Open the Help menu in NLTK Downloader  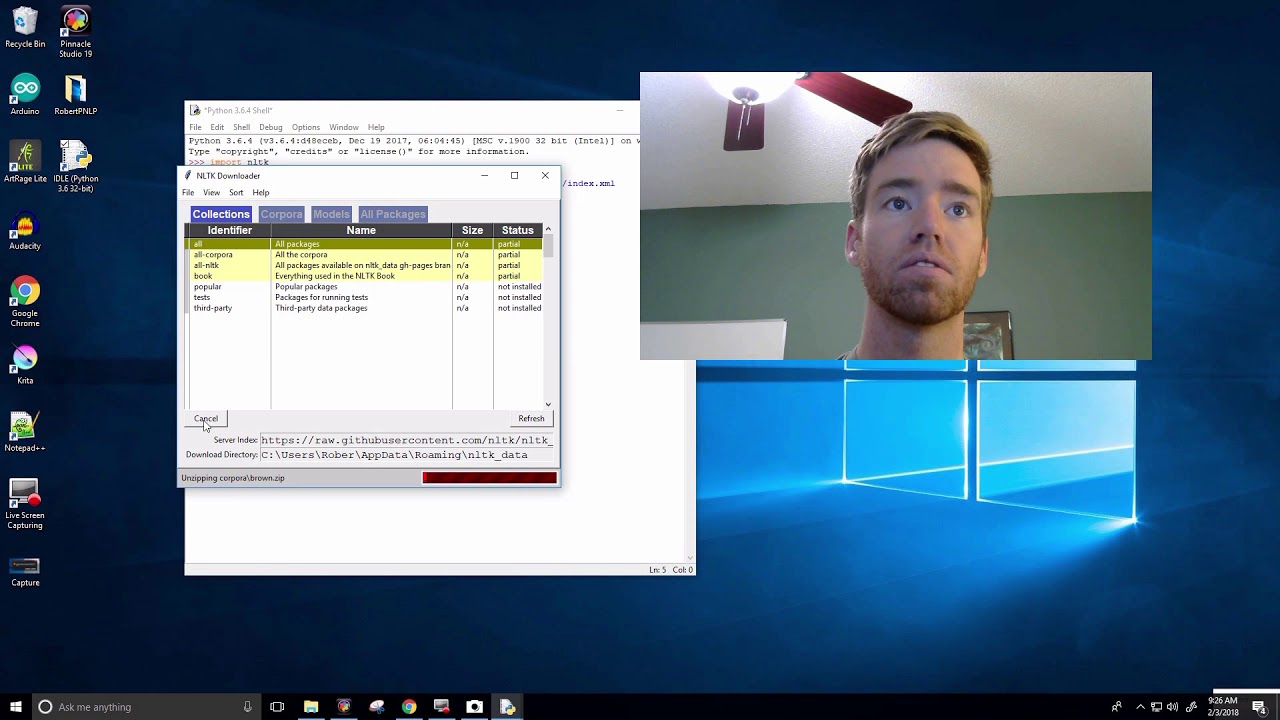[x=261, y=192]
